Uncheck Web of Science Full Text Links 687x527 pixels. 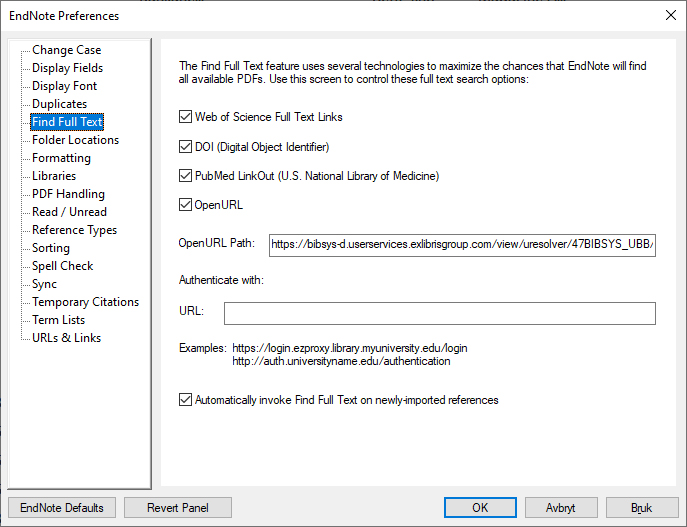click(185, 117)
